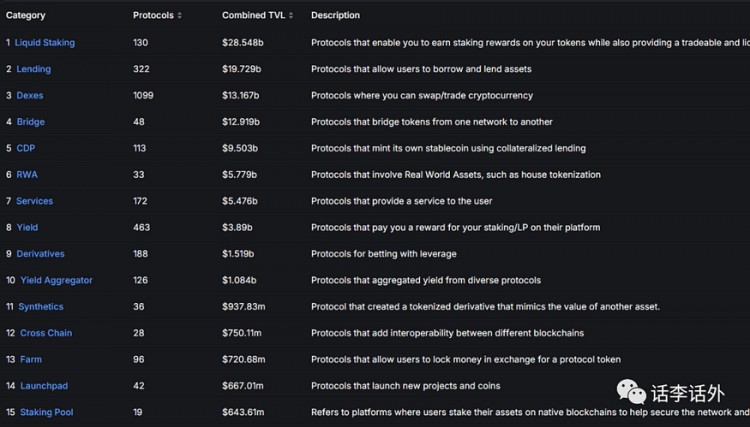Open the Launchpad category link
Viewport: 750px width, 427px height.
(x=44, y=386)
